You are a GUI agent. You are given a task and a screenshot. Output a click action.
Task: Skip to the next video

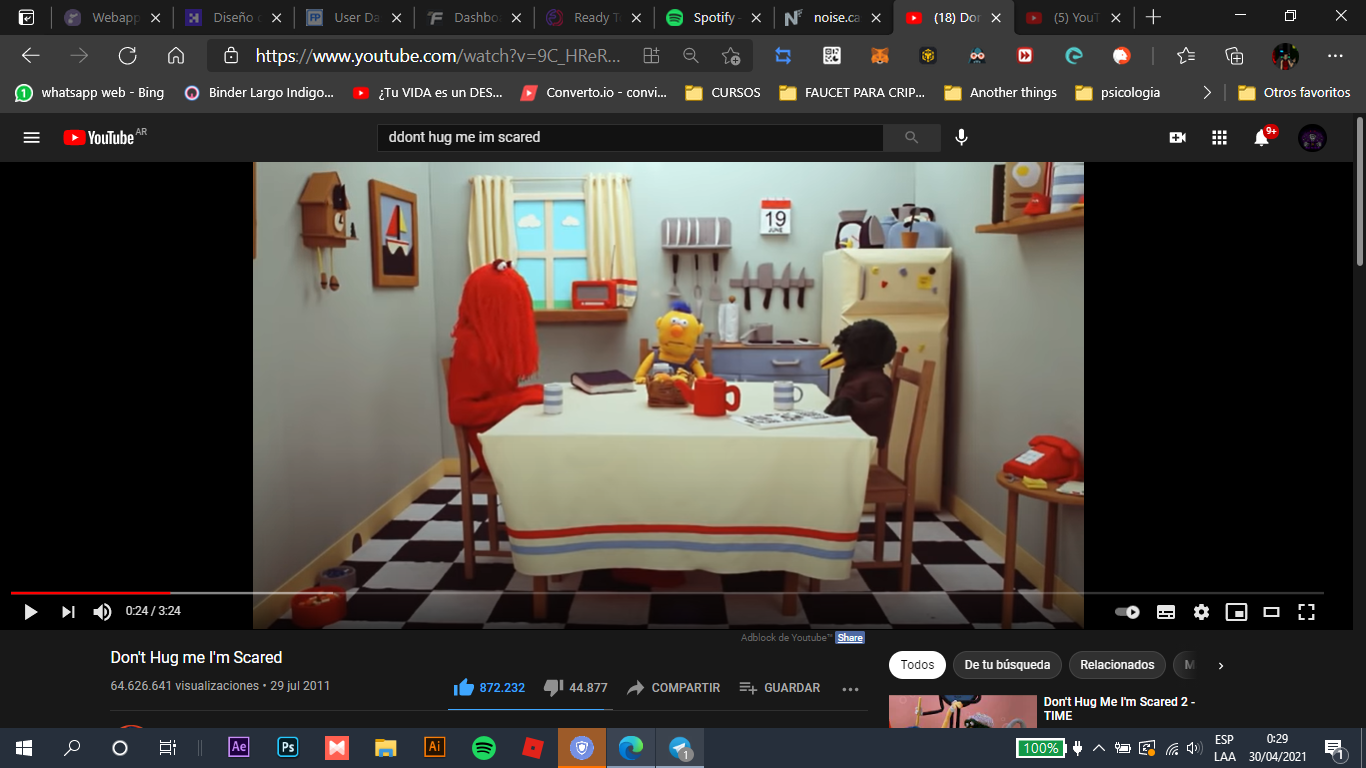pos(68,611)
